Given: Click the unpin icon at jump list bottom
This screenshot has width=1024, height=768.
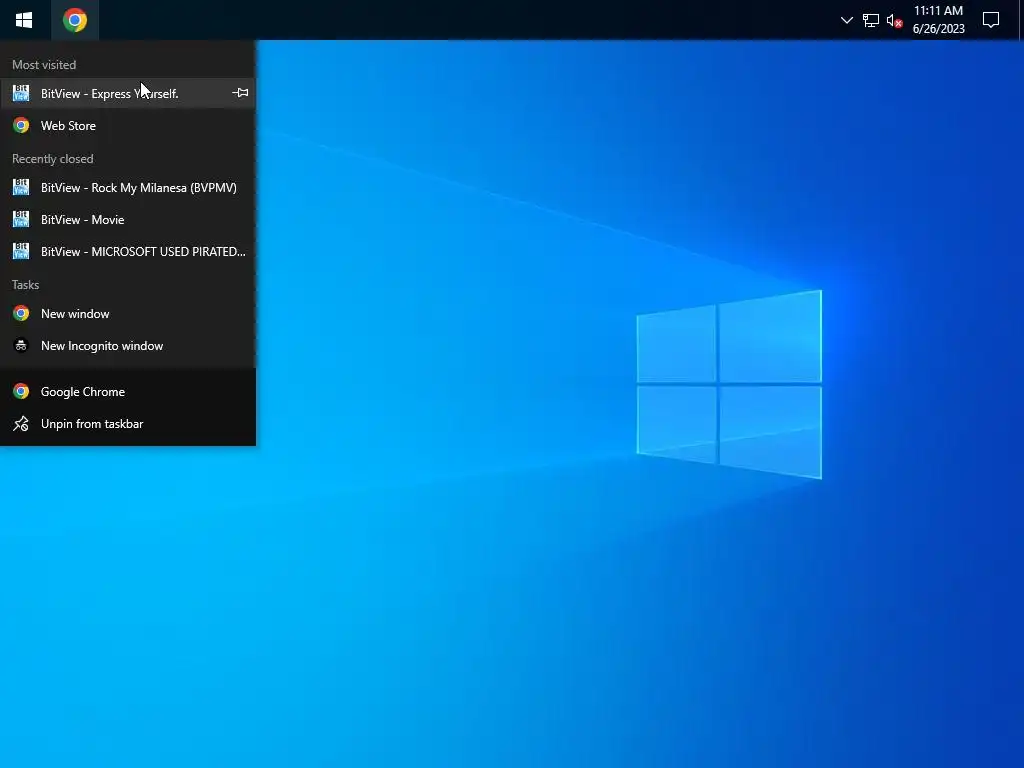Looking at the screenshot, I should (21, 424).
